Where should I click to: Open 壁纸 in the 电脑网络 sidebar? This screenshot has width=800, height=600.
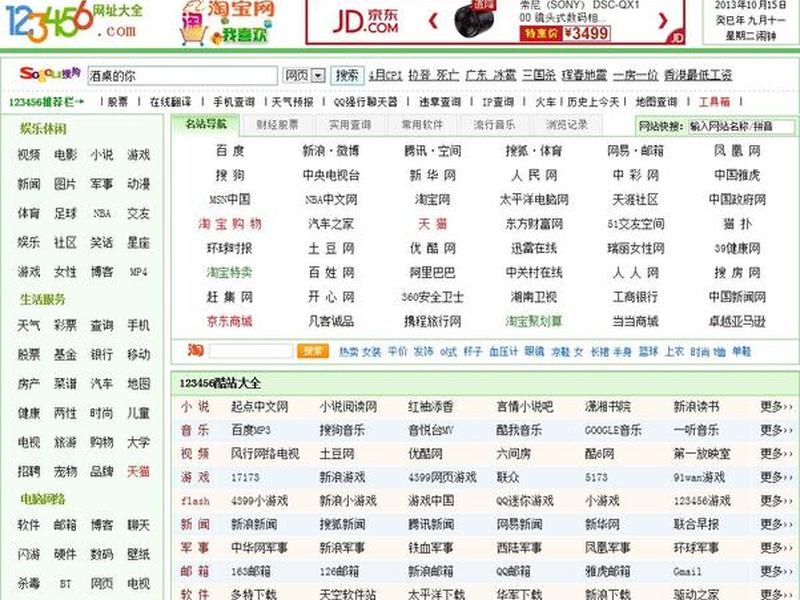[138, 554]
